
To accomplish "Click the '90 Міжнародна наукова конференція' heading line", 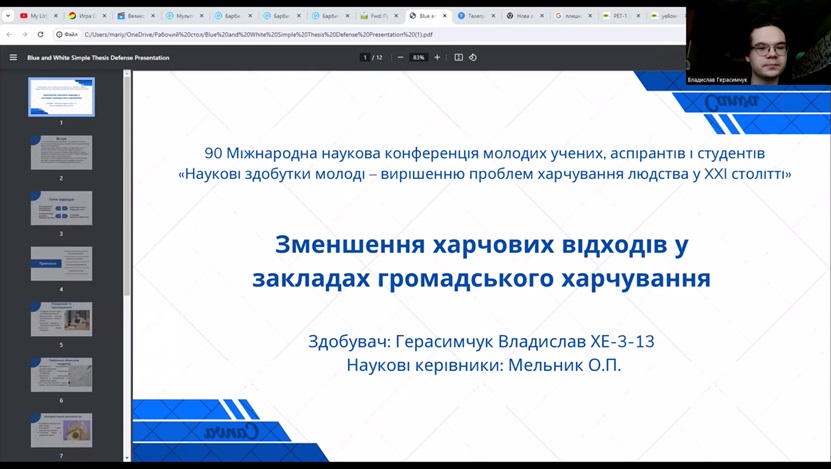I will point(484,153).
